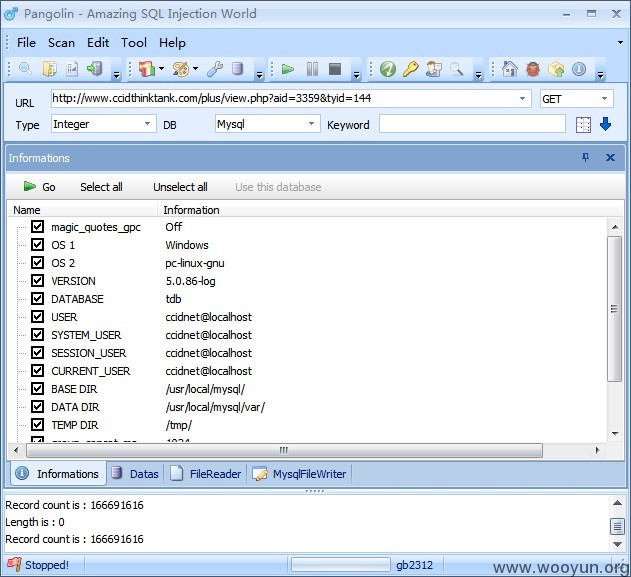Viewport: 631px width, 577px height.
Task: Uncheck the TEMP DIR checkbox
Action: click(x=37, y=425)
